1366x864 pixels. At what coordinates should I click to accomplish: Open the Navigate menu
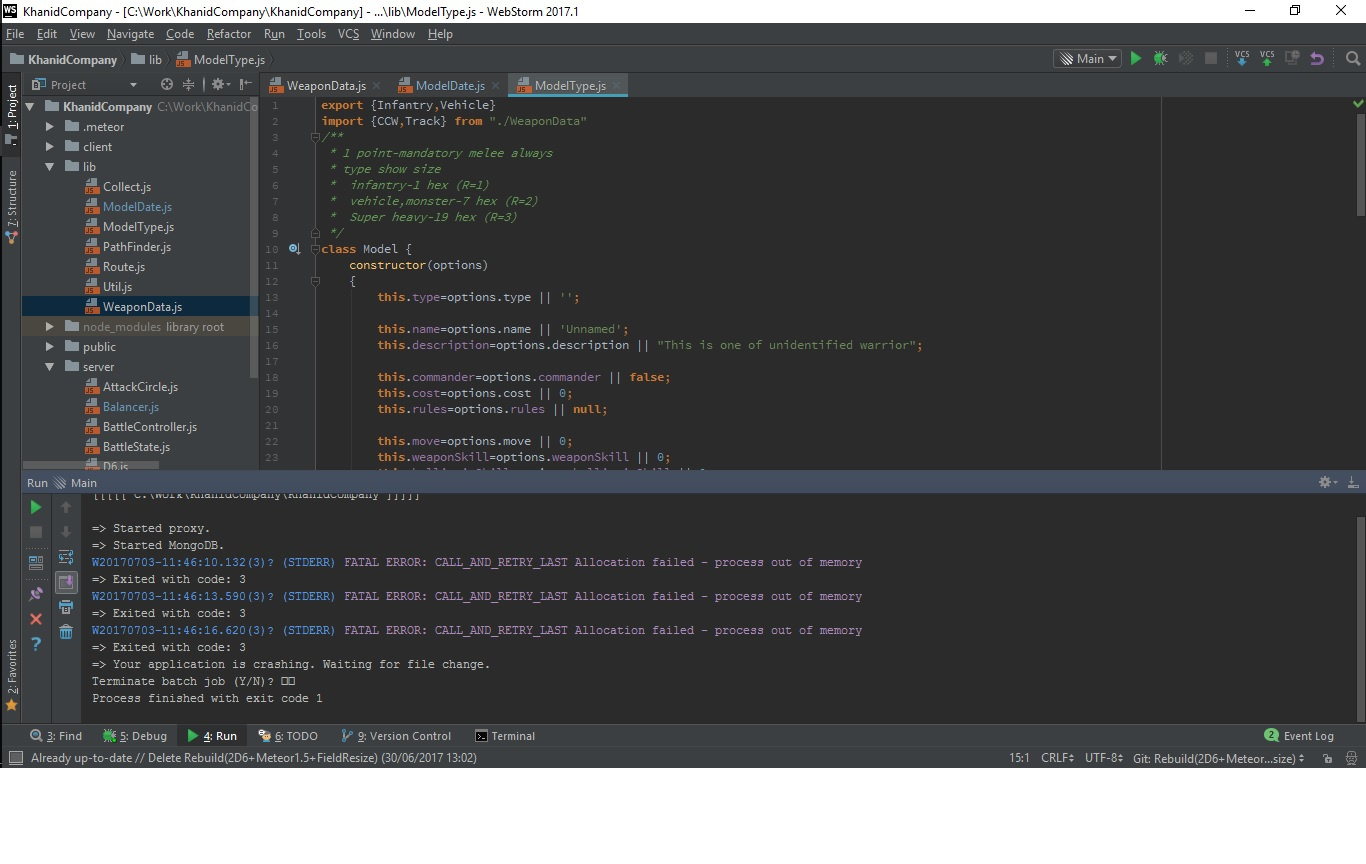(x=130, y=34)
